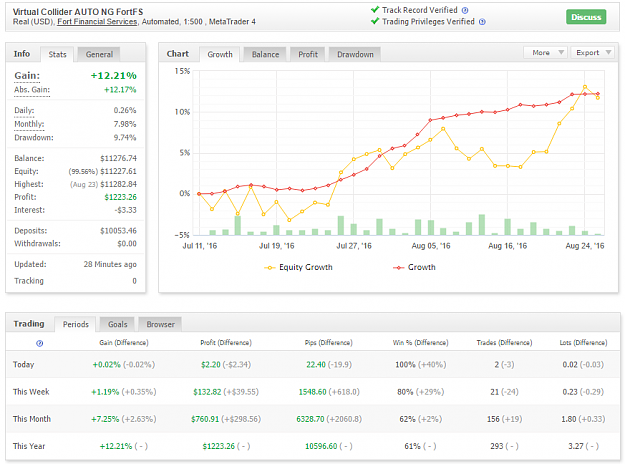Click the $132.82 This Week profit cell

click(207, 392)
